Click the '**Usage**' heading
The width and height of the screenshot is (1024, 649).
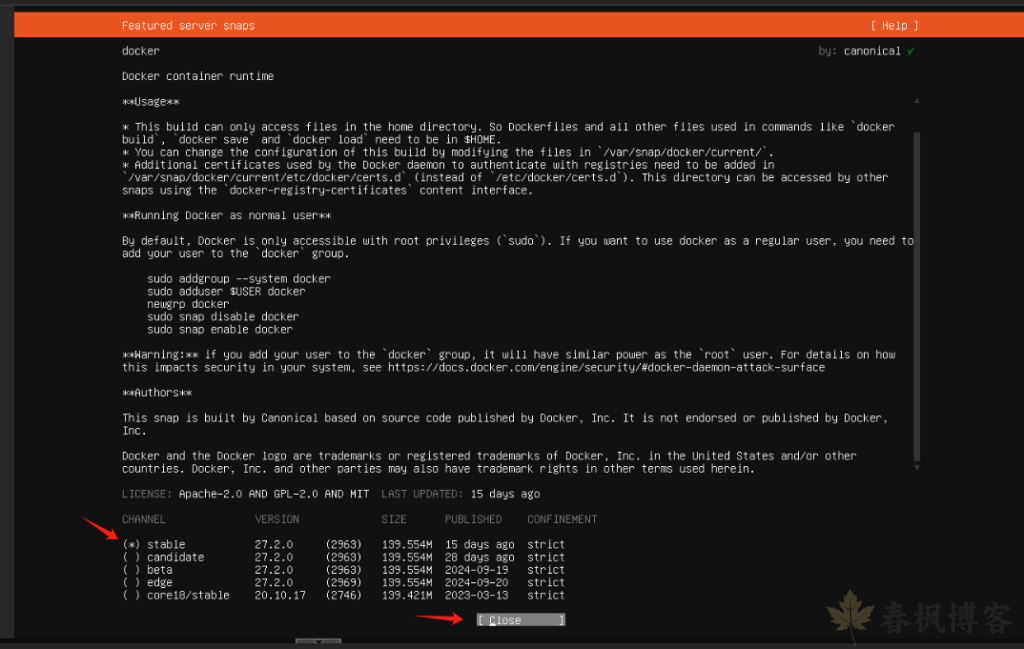(x=150, y=102)
